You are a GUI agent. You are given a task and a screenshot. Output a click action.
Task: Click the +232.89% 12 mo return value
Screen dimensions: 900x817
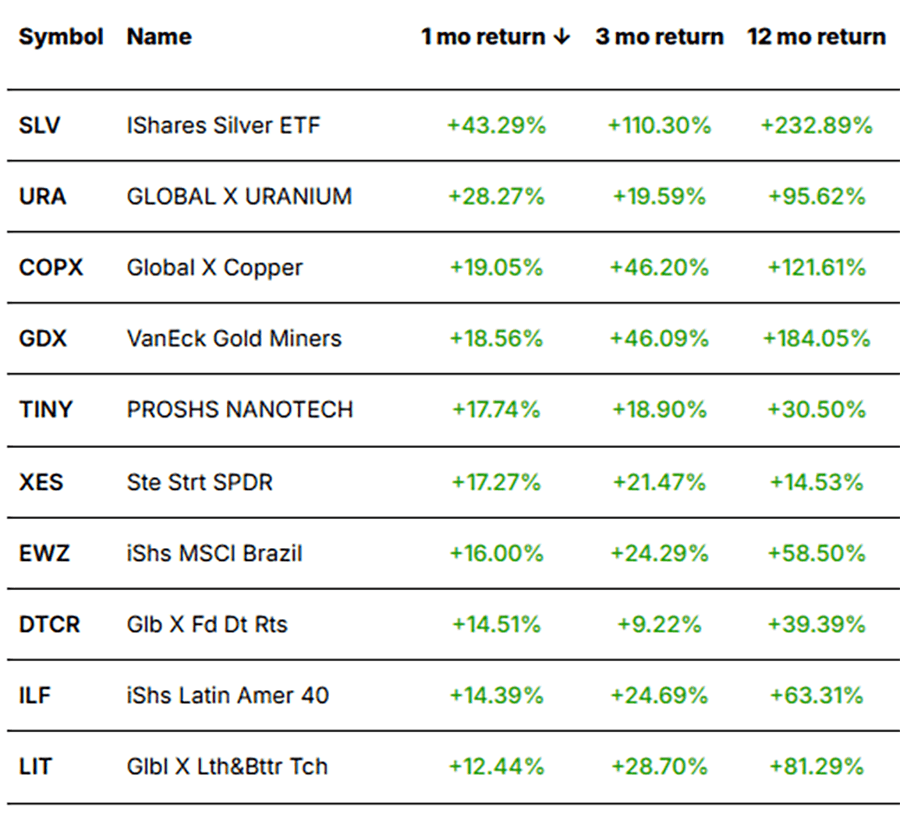click(816, 126)
